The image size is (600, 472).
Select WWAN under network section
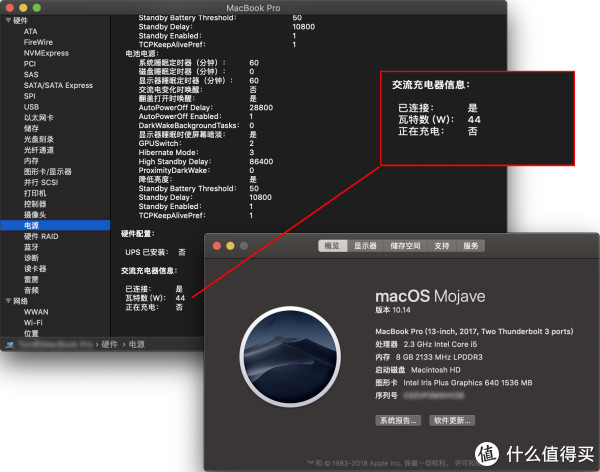click(36, 312)
